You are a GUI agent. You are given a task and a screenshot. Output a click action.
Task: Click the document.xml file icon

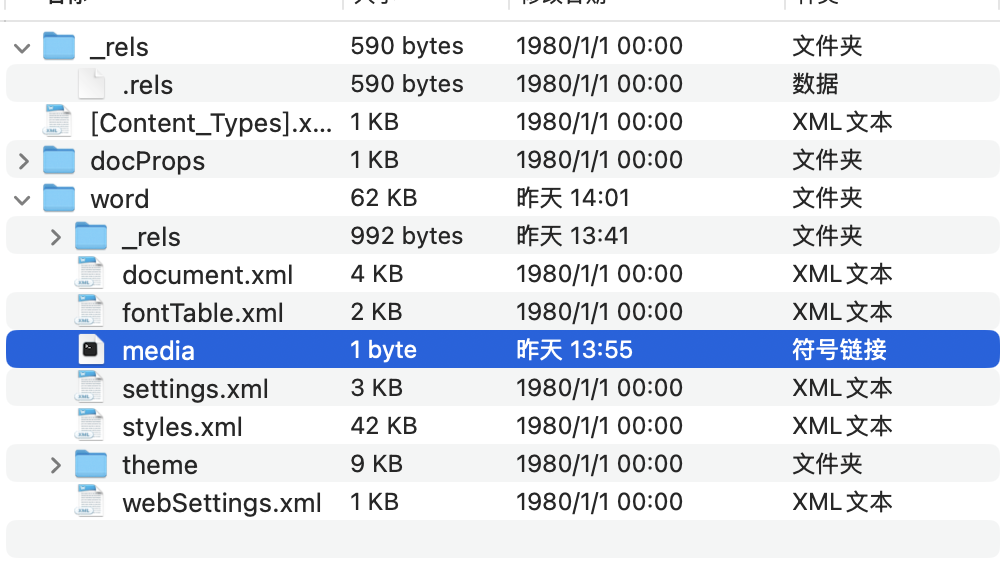pos(91,273)
